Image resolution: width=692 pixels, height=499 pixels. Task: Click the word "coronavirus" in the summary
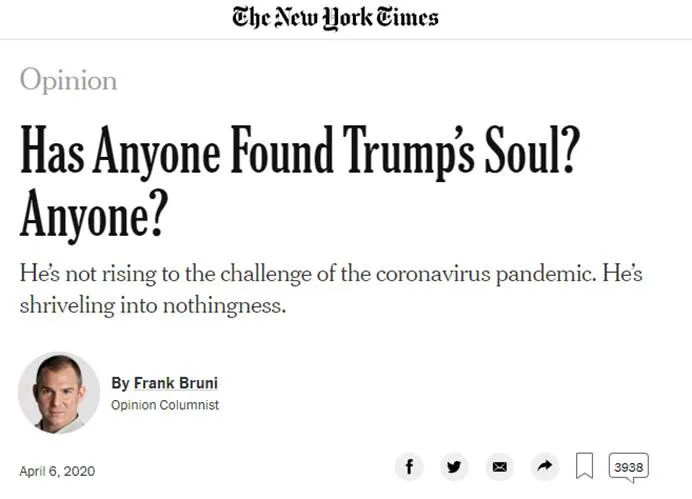[433, 274]
